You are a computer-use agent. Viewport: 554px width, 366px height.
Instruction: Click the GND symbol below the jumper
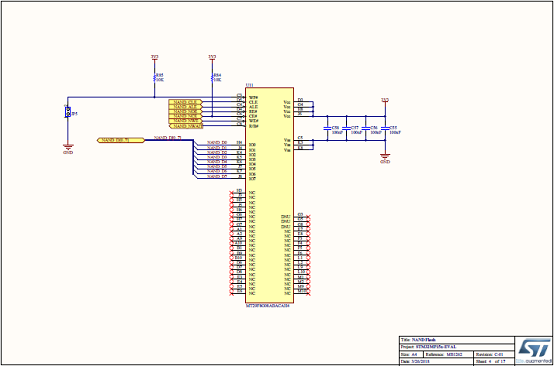click(67, 148)
